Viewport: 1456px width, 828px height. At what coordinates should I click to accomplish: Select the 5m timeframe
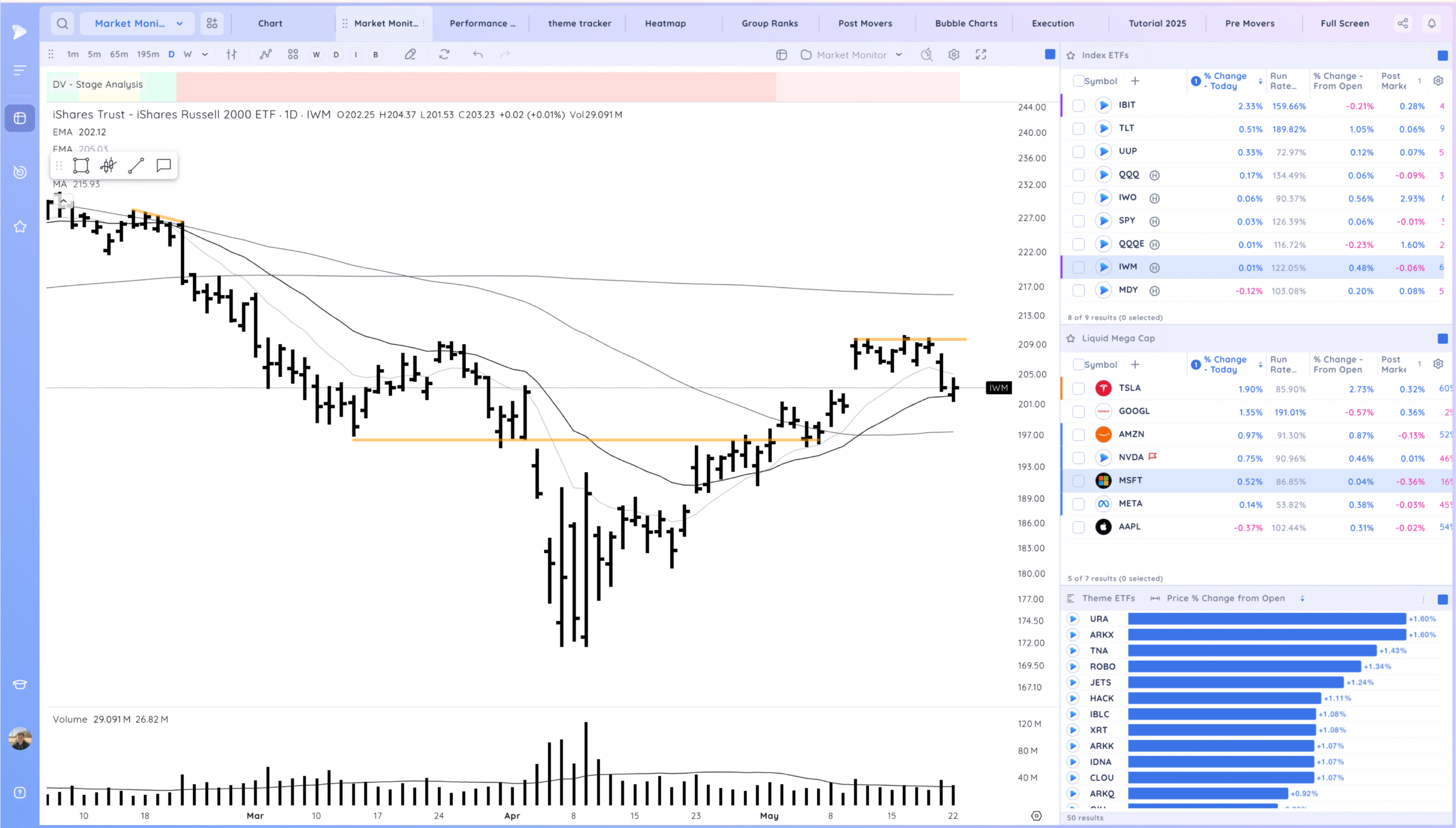click(x=94, y=55)
